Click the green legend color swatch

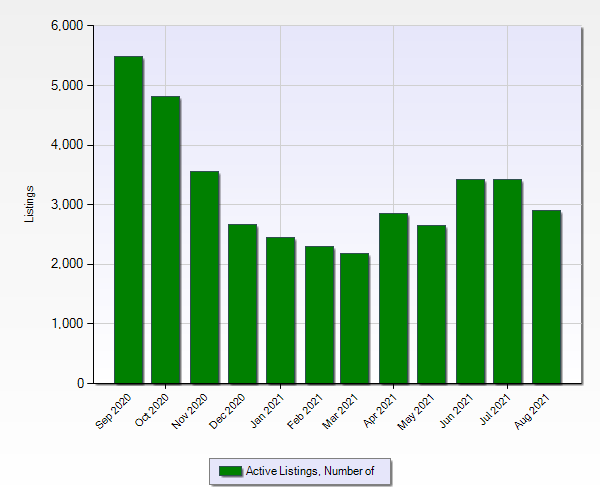pyautogui.click(x=230, y=471)
